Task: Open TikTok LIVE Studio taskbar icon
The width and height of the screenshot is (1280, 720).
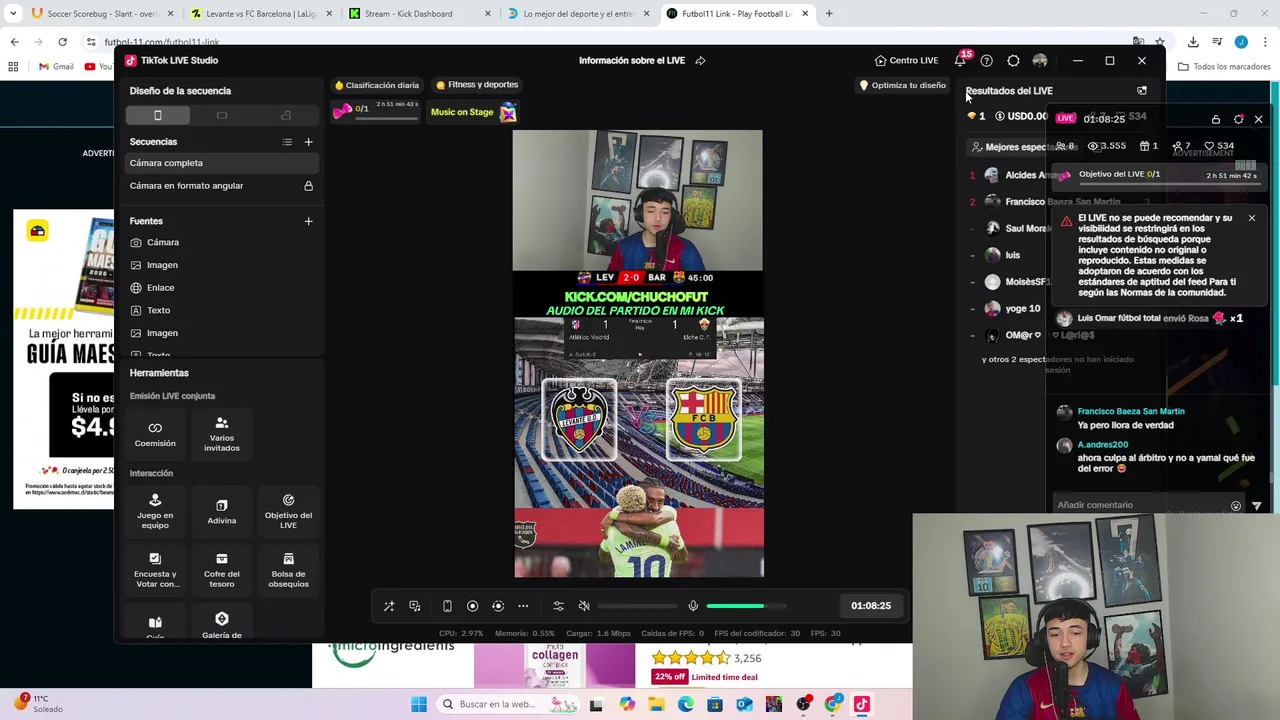Action: click(862, 705)
